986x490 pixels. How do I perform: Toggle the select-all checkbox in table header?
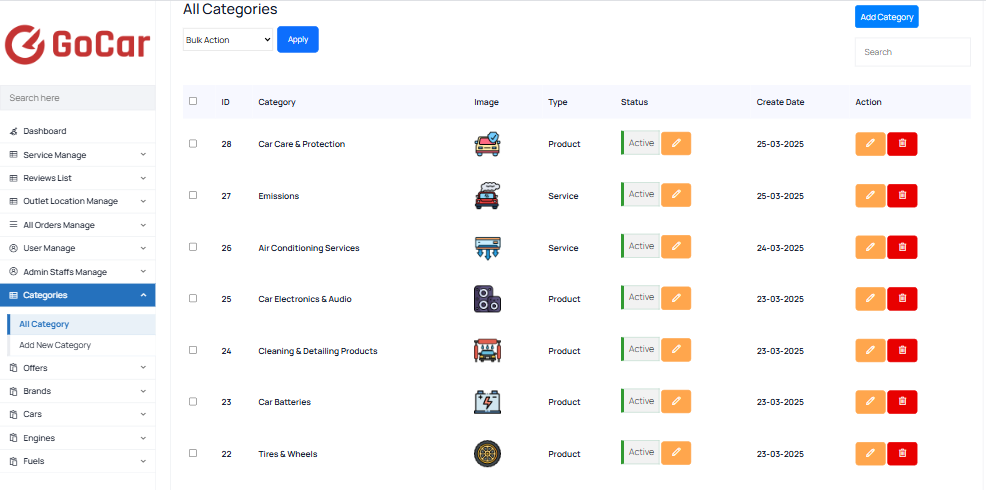[x=193, y=101]
